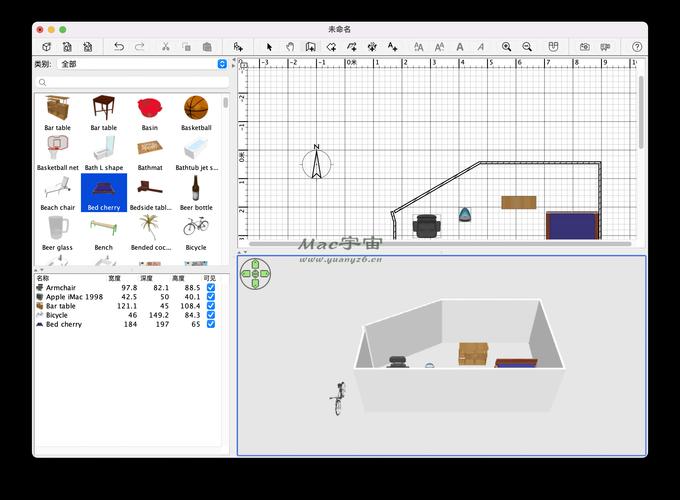The height and width of the screenshot is (500, 680).
Task: Sort furniture list by 名称 column header
Action: coord(43,278)
